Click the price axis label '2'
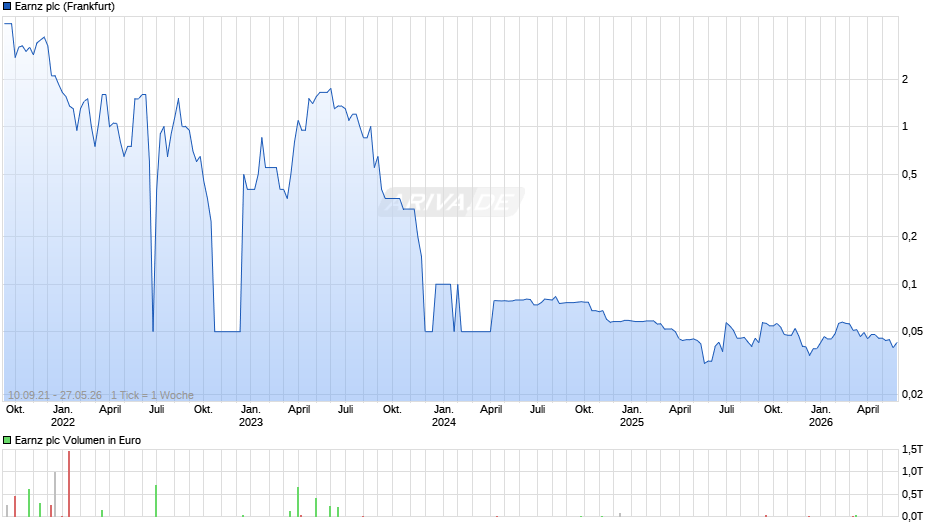 tap(905, 79)
